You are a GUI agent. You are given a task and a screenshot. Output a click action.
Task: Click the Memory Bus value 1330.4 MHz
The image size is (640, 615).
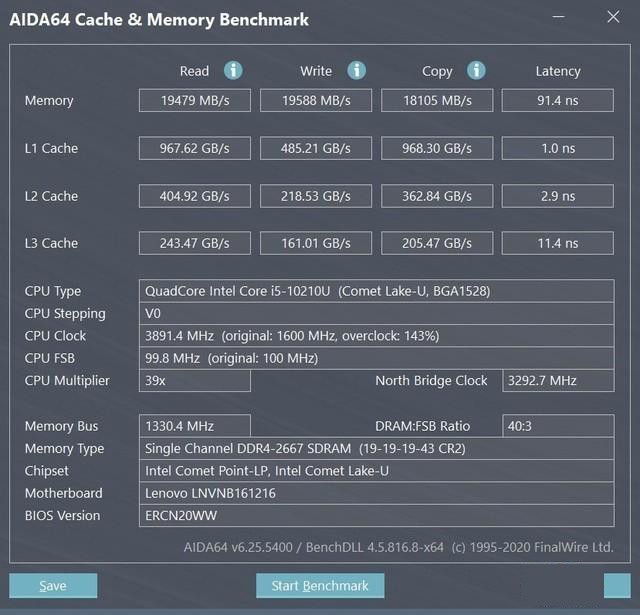pyautogui.click(x=195, y=426)
